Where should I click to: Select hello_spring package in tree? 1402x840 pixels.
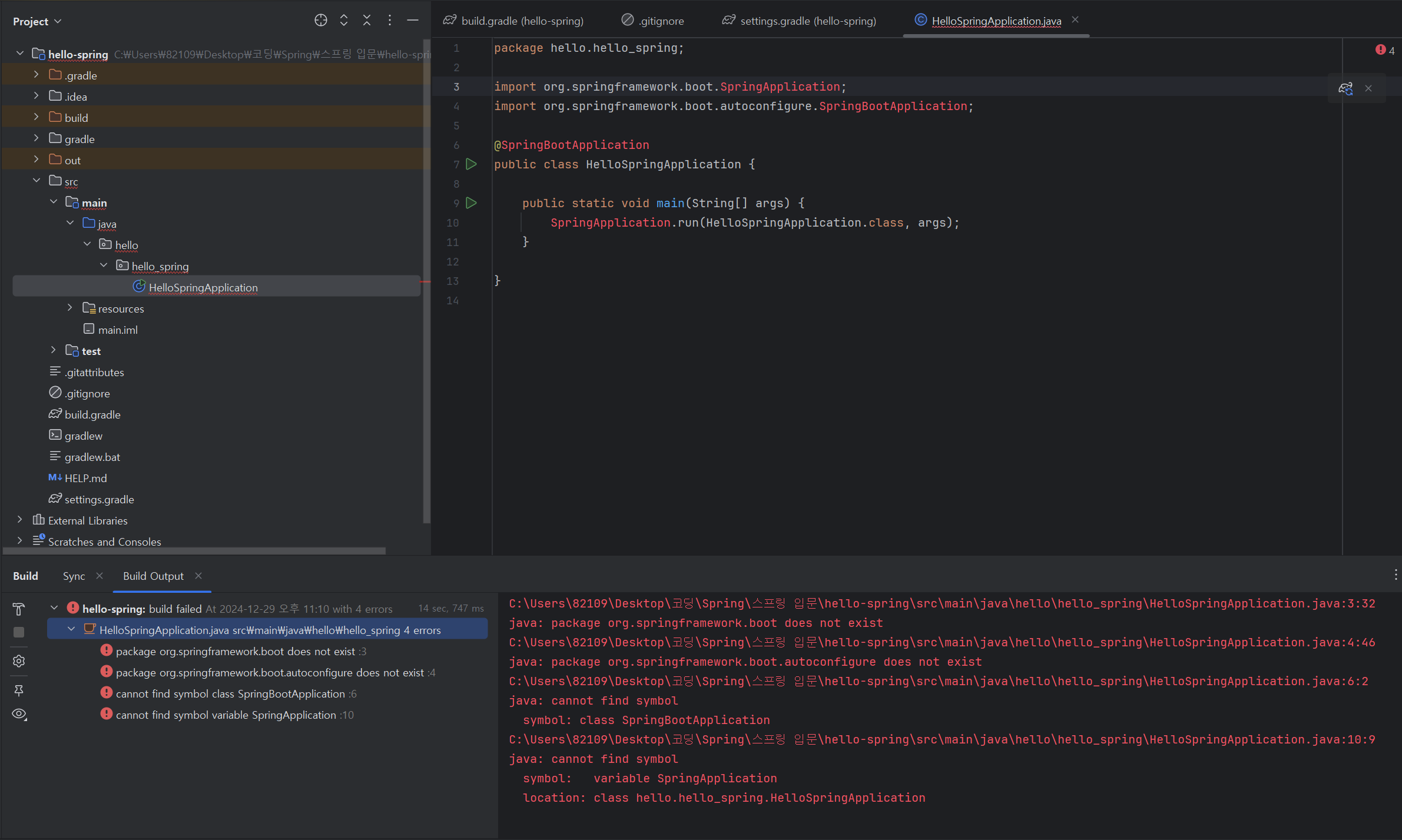[x=160, y=266]
